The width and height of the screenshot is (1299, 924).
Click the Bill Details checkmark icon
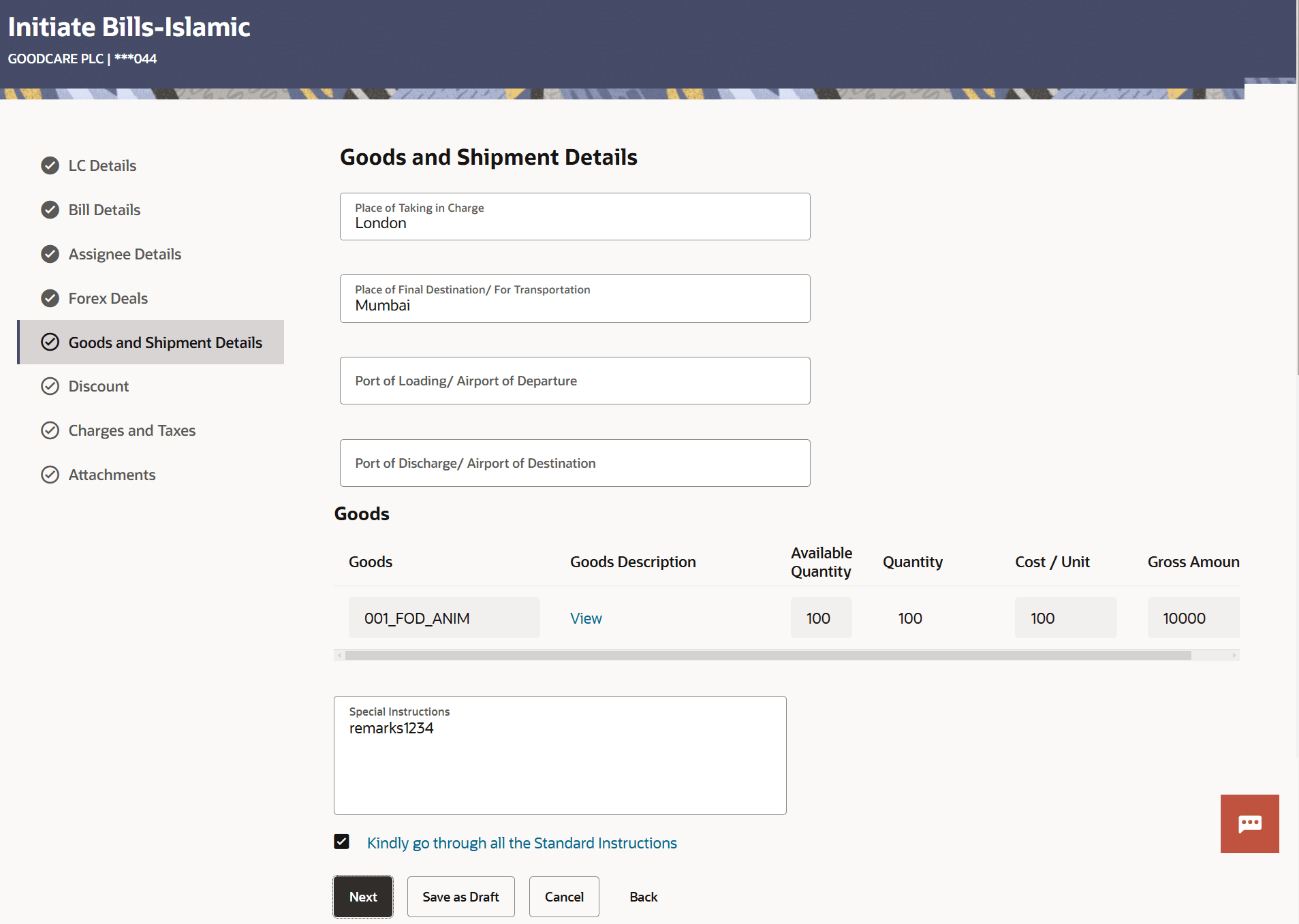(50, 210)
